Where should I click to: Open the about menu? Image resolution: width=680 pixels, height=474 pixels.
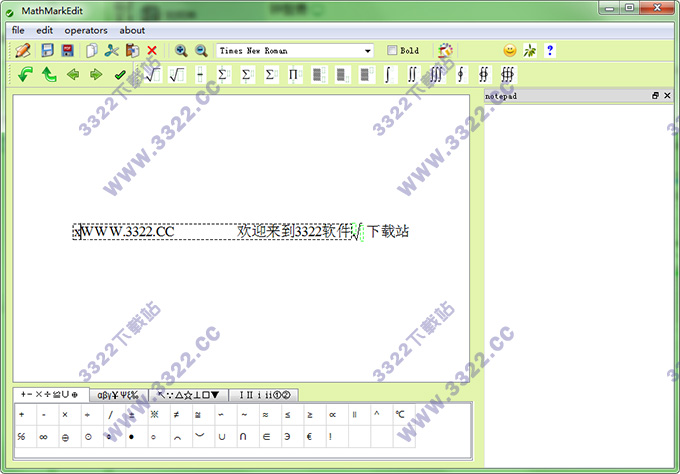tap(132, 30)
